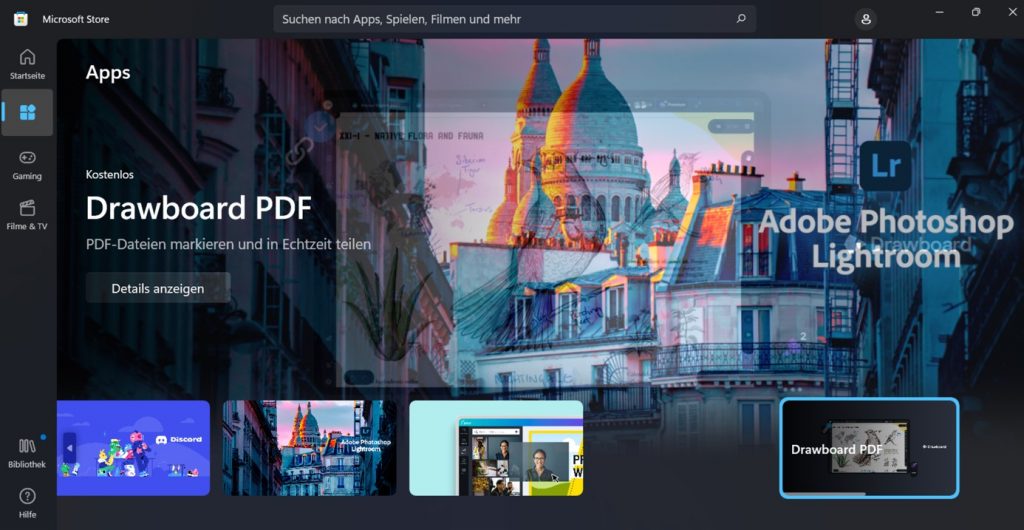Click the Kostenlos price label

point(110,174)
